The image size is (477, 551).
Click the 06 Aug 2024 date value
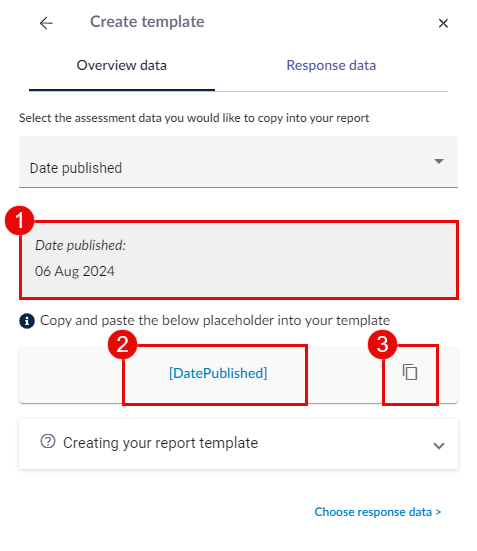coord(75,272)
